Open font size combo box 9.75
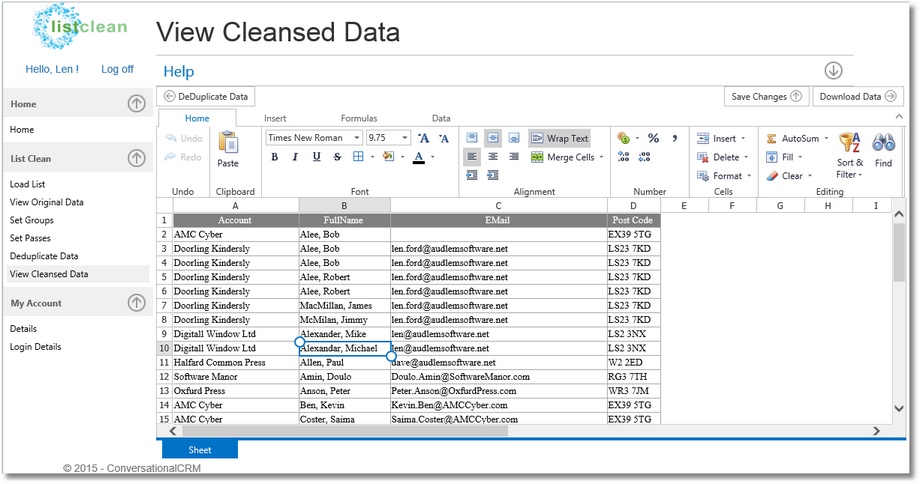Image resolution: width=920 pixels, height=484 pixels. tap(388, 138)
